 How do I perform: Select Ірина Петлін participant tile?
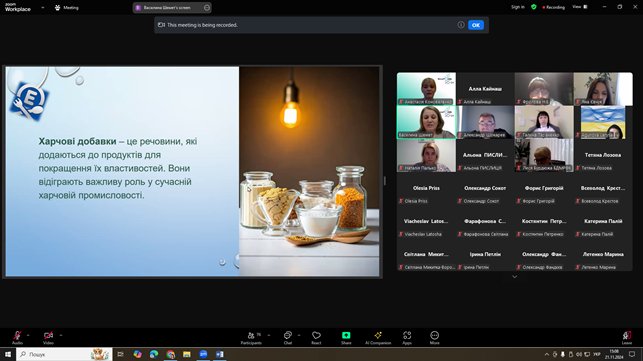pos(485,254)
